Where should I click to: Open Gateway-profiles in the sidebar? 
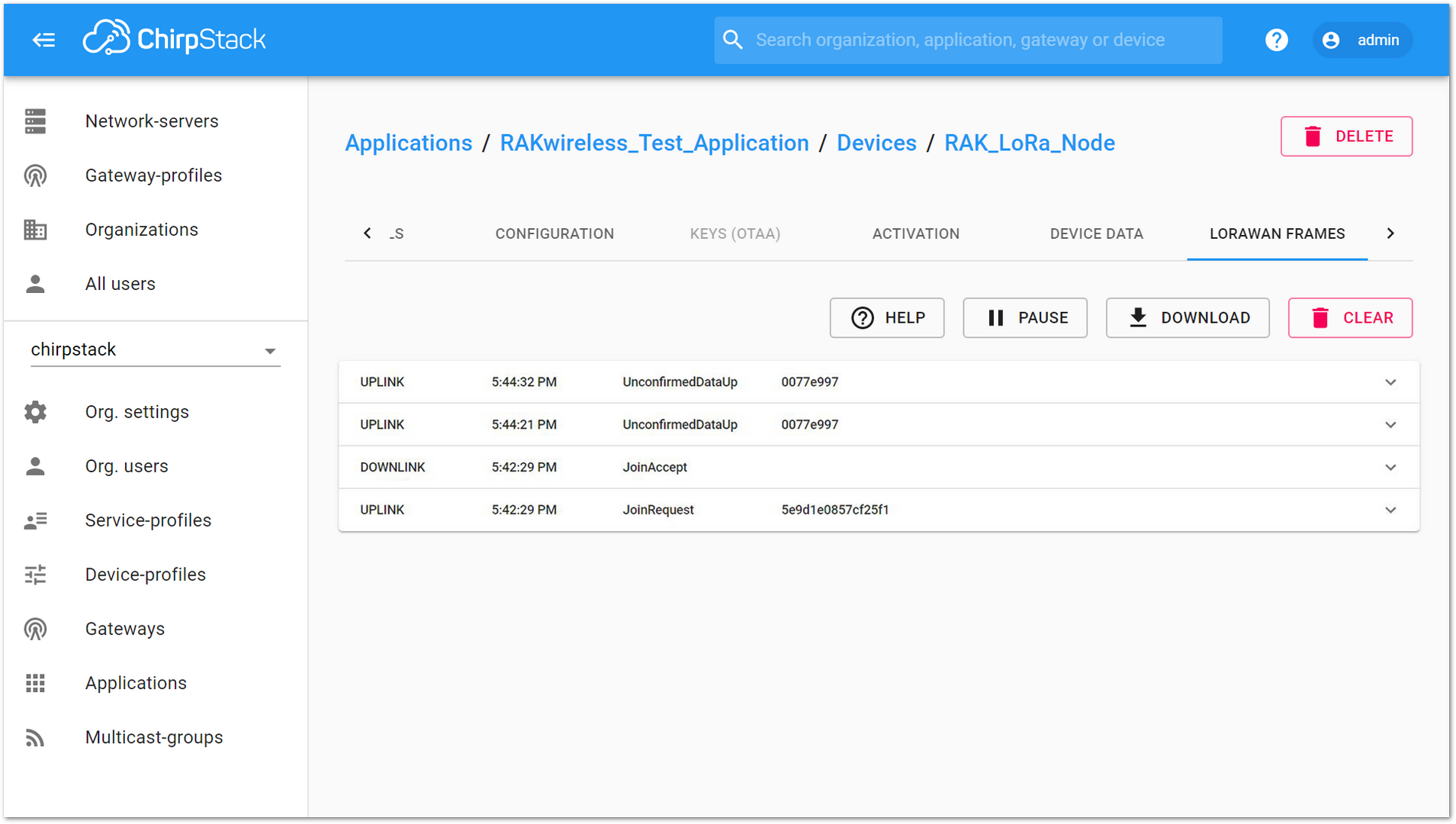[153, 175]
